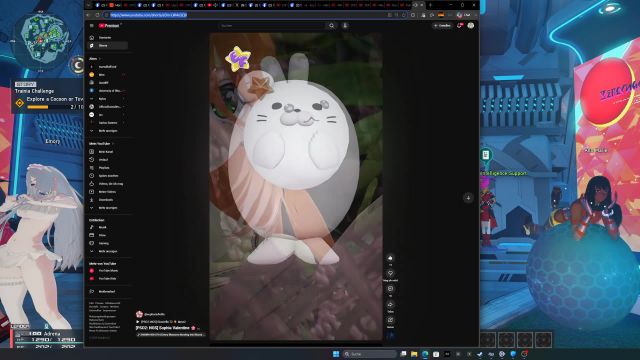Open File Explorer from taskbar
The width and height of the screenshot is (640, 360).
[414, 354]
